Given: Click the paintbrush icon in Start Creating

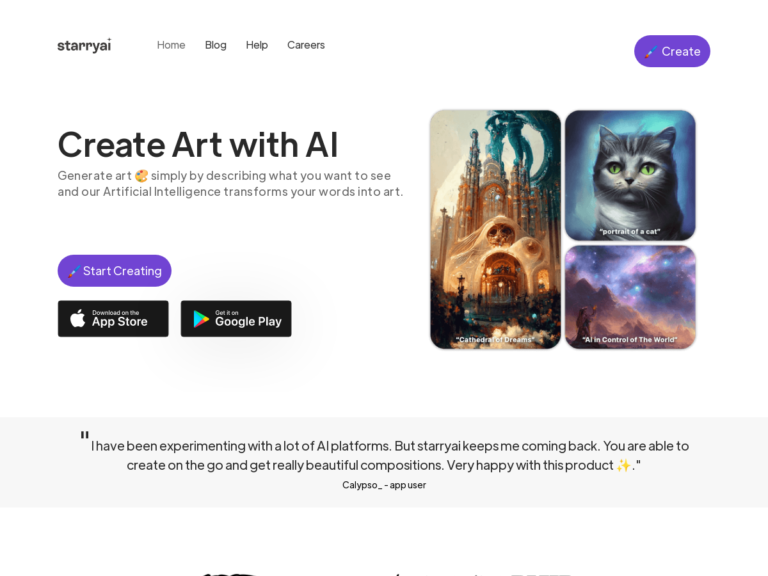Looking at the screenshot, I should pos(74,271).
